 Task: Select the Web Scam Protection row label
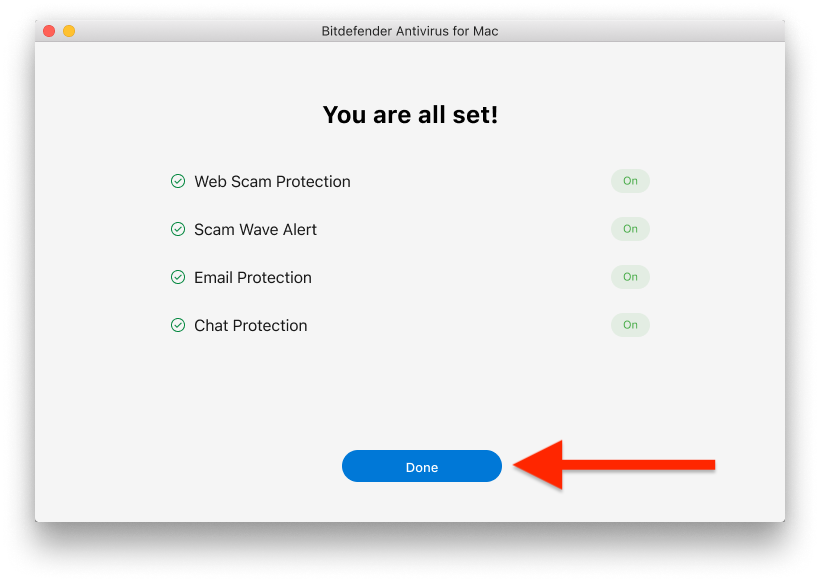(x=272, y=181)
